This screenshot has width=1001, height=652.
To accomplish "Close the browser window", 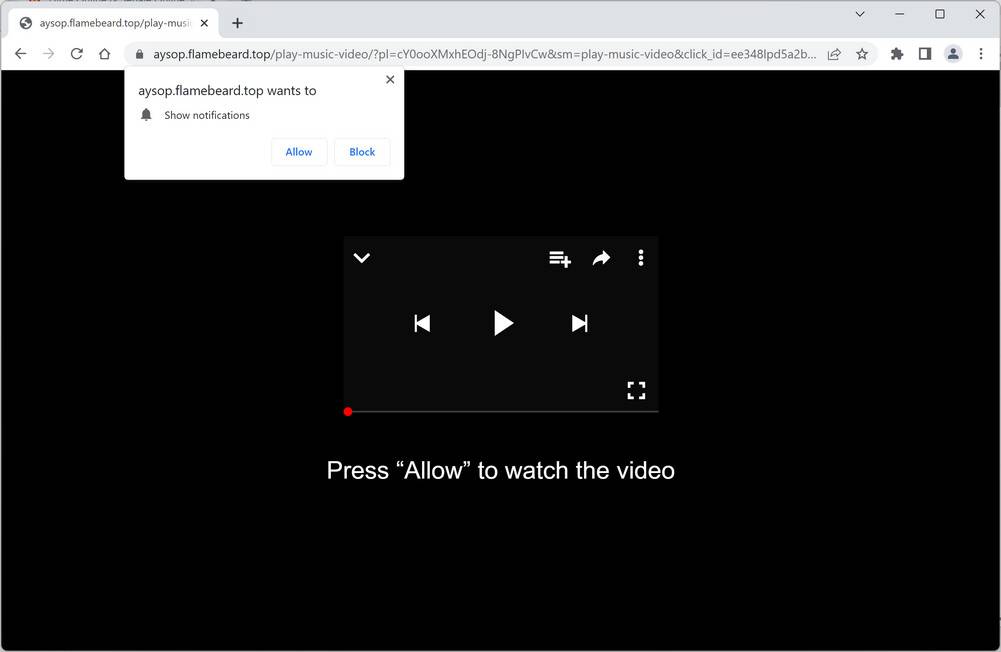I will click(x=980, y=14).
